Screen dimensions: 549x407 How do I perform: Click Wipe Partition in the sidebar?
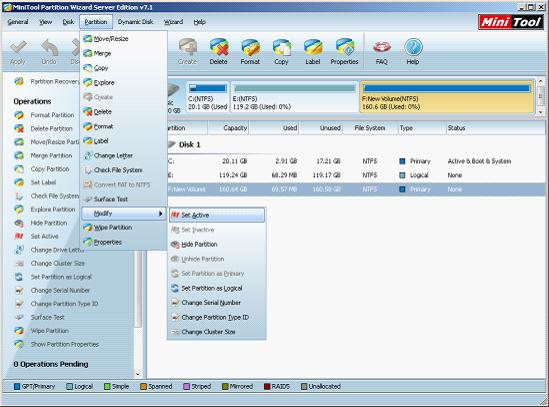click(42, 331)
